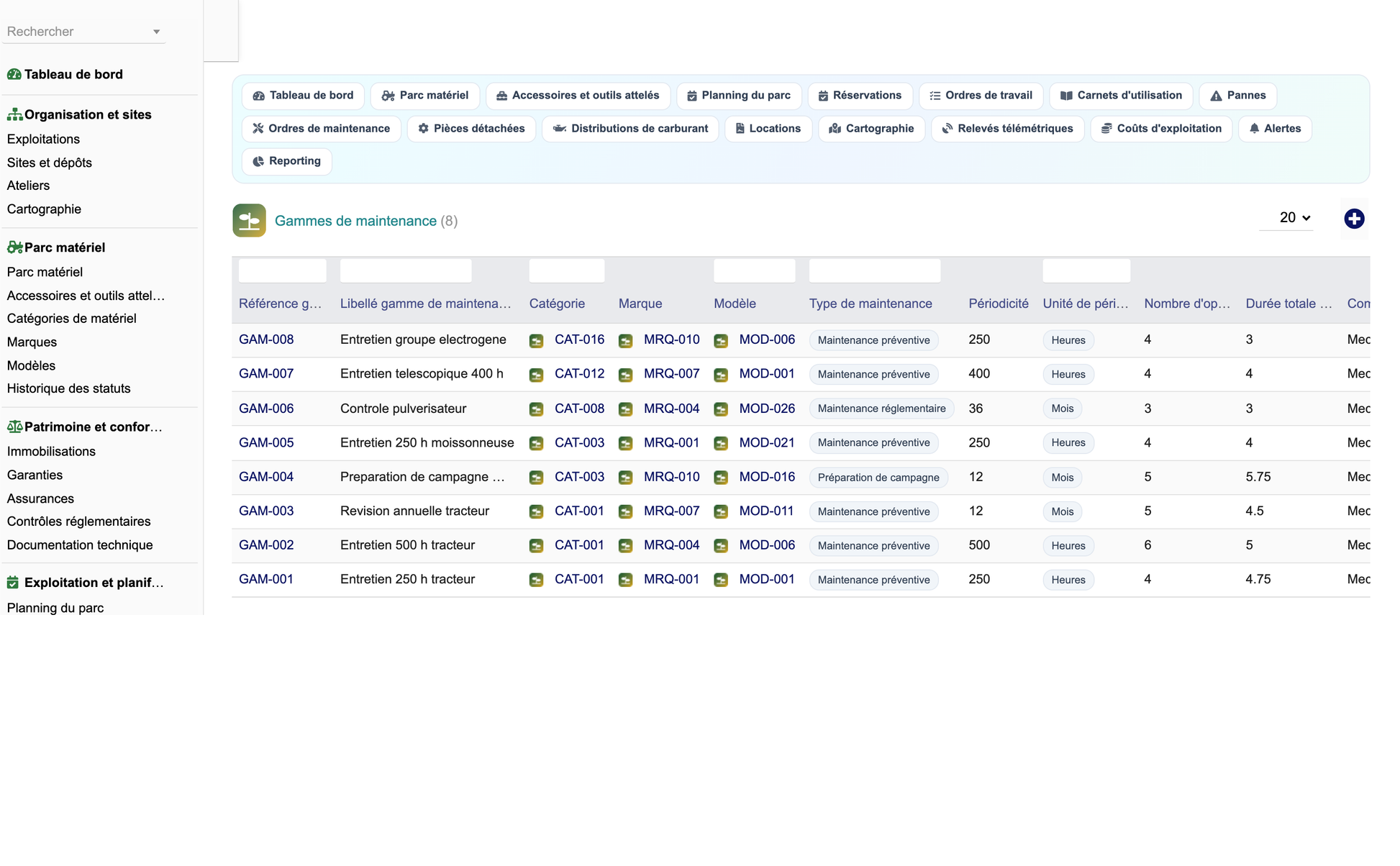Click the Libellé gamme filter input
The width and height of the screenshot is (1400, 866).
[406, 270]
